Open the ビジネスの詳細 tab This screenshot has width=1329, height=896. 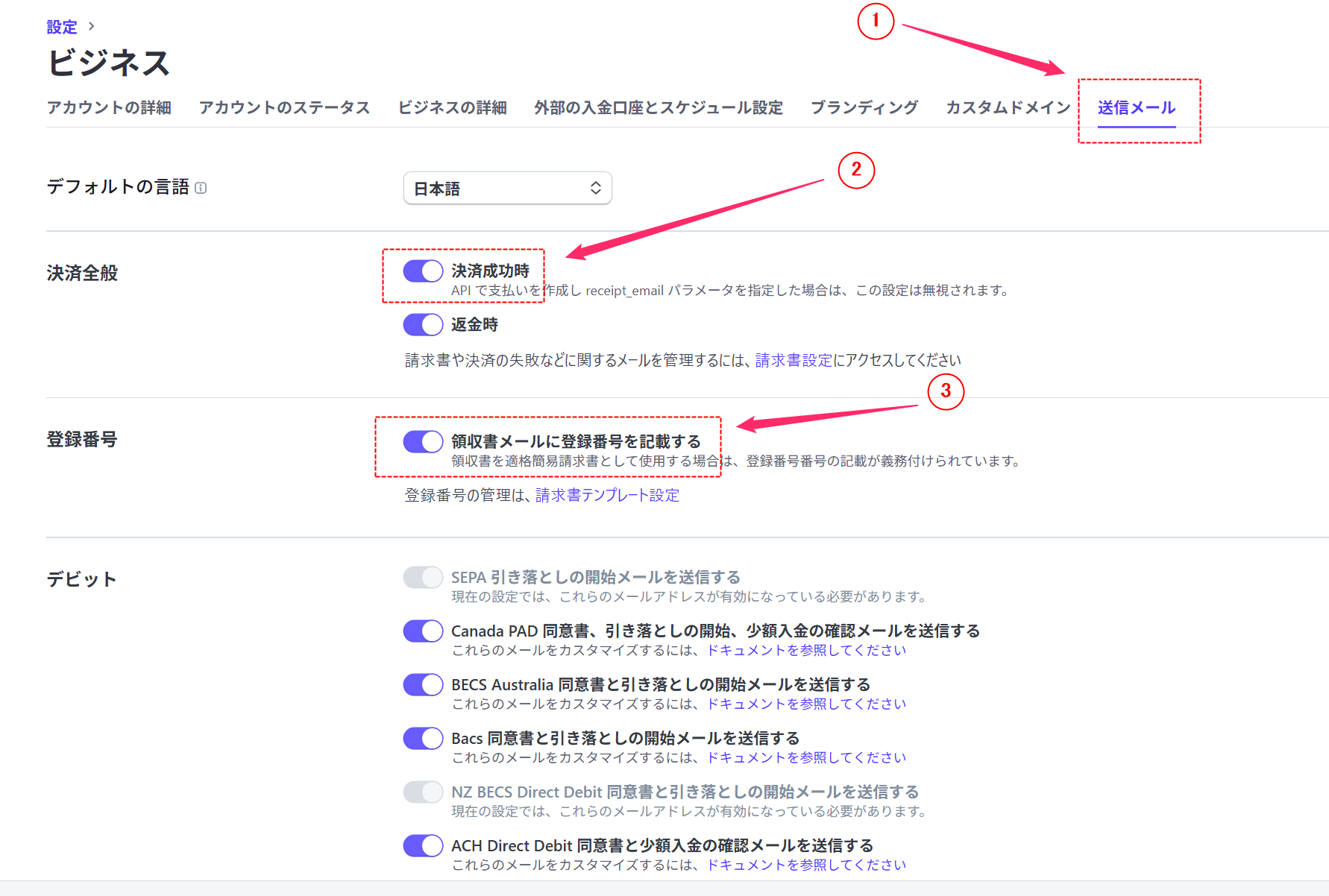(x=452, y=108)
